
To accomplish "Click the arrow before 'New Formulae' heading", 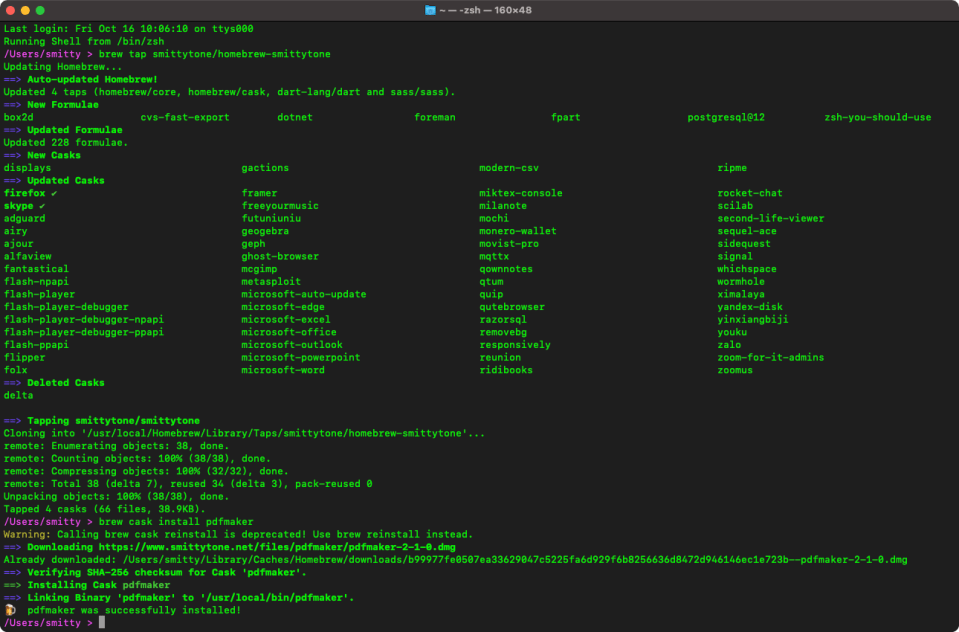I will [13, 105].
